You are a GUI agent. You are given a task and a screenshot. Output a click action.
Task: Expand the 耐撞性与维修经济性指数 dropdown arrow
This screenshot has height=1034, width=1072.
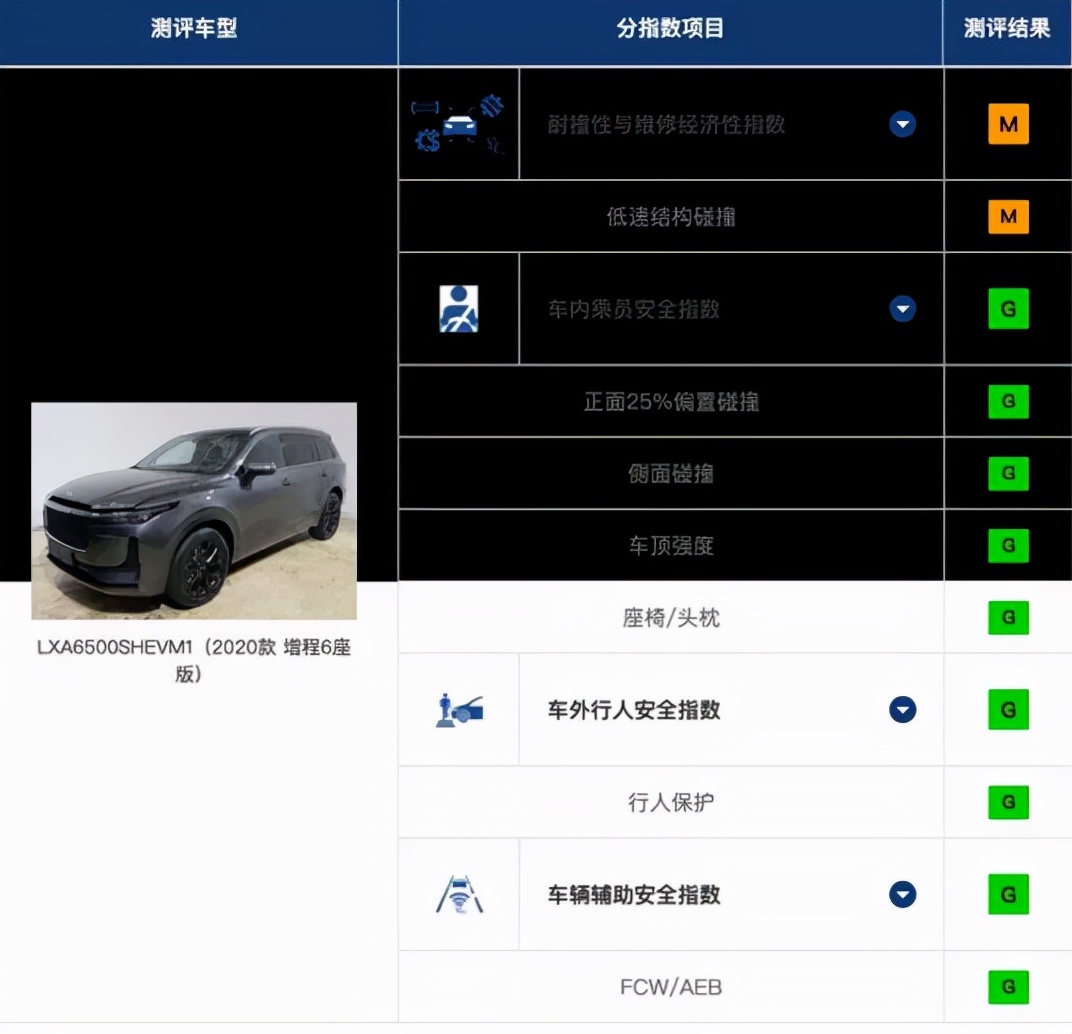(x=902, y=124)
